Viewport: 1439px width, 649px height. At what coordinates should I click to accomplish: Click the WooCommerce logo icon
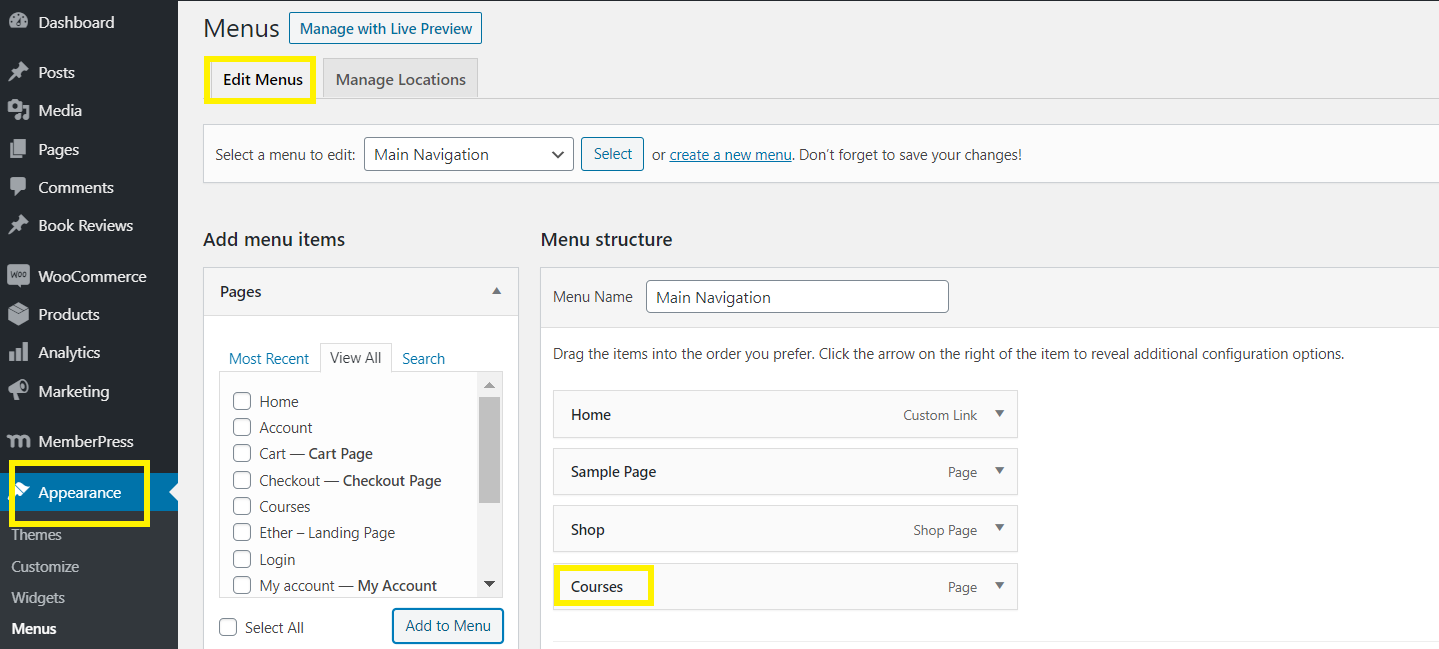point(18,276)
